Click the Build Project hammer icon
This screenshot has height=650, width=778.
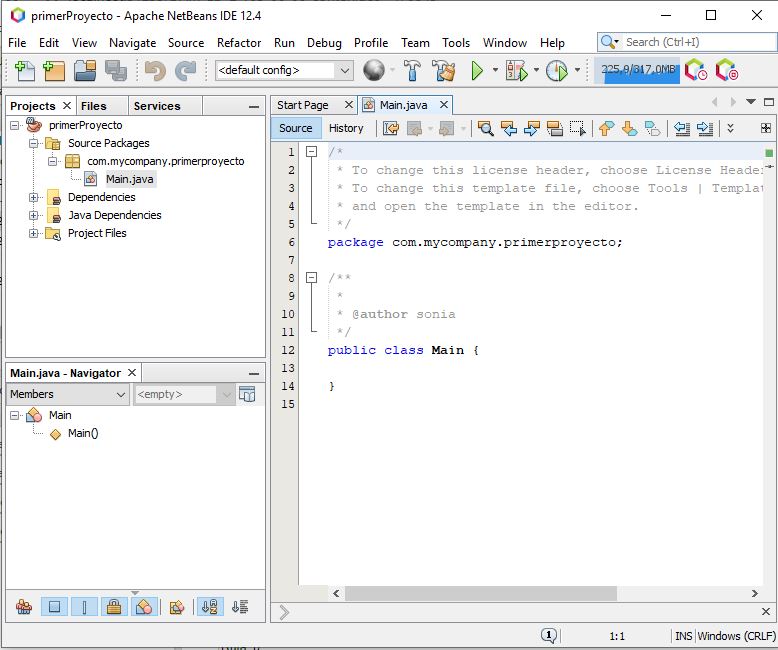pyautogui.click(x=412, y=70)
